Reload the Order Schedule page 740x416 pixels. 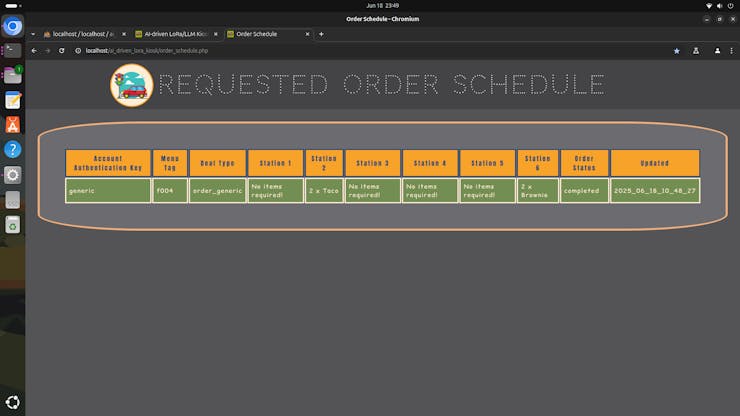click(x=63, y=50)
